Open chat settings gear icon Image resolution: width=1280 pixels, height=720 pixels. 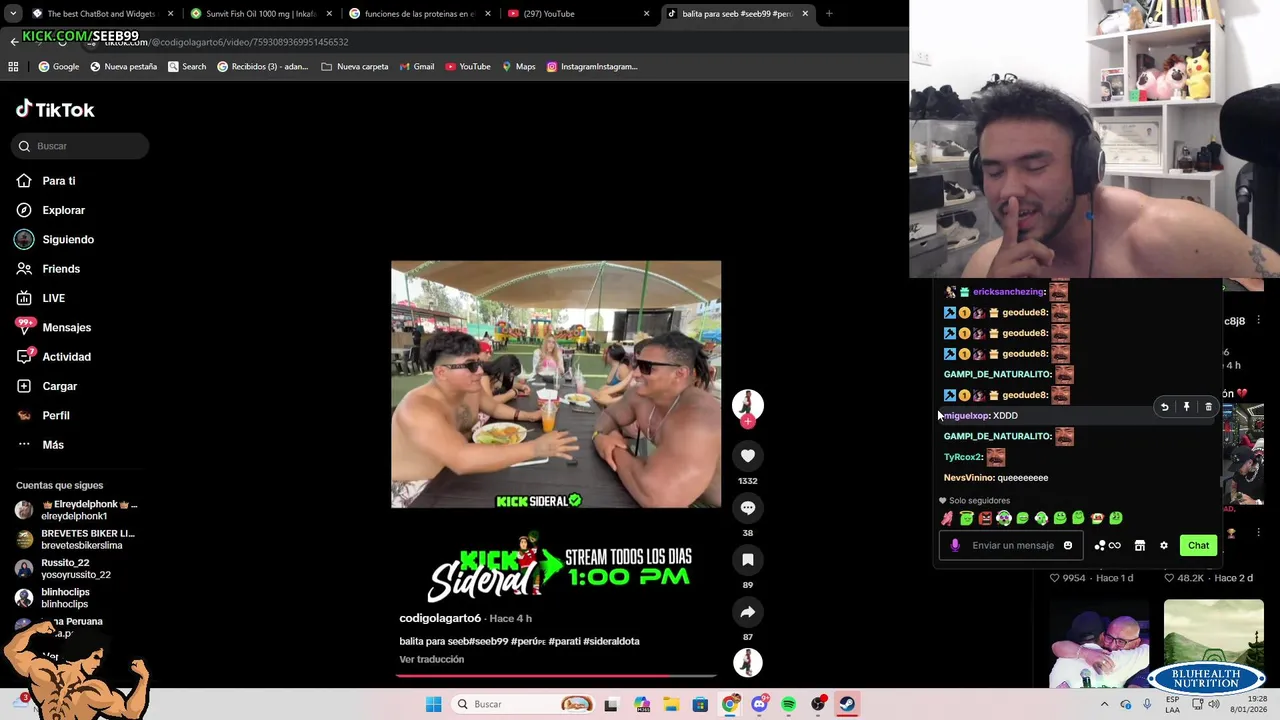coord(1163,545)
